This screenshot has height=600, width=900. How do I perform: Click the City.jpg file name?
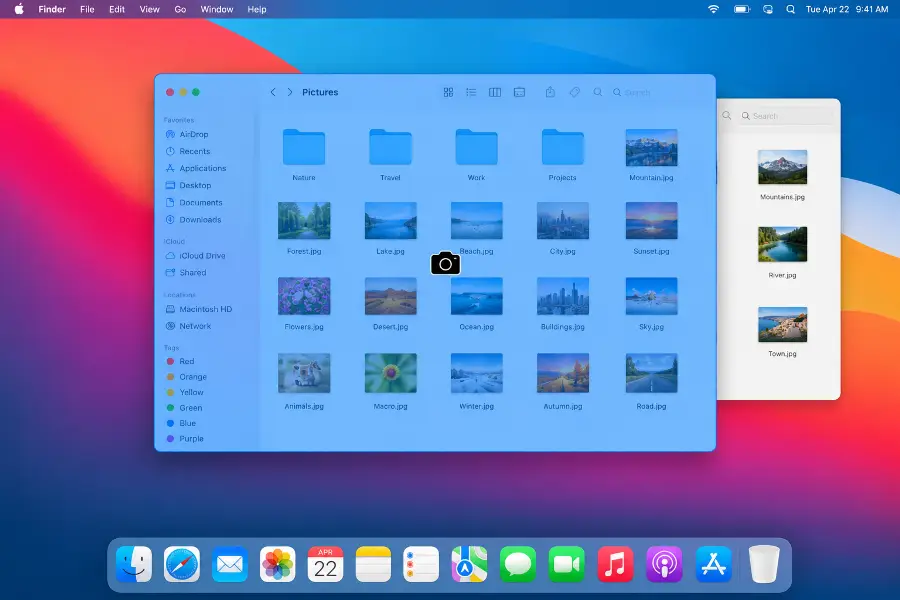[x=562, y=251]
